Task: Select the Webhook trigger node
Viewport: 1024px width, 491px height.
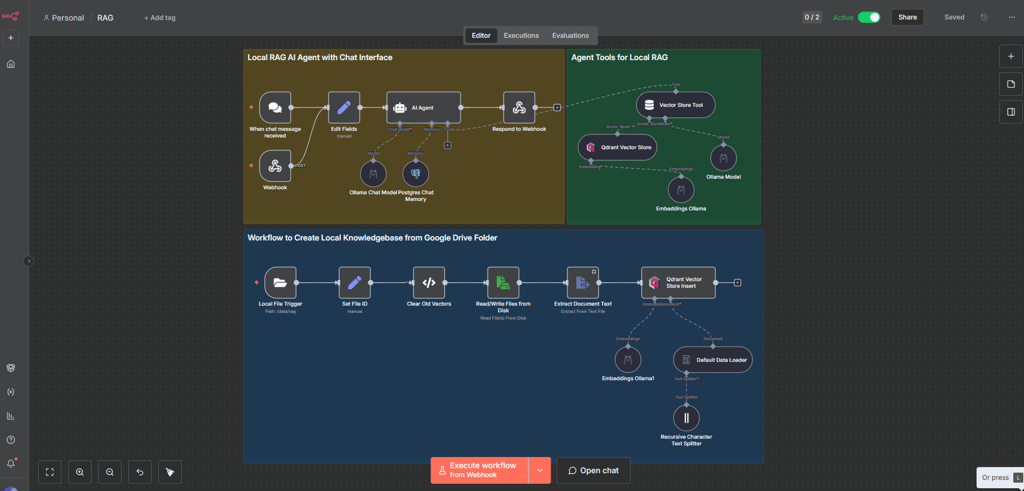Action: (275, 165)
